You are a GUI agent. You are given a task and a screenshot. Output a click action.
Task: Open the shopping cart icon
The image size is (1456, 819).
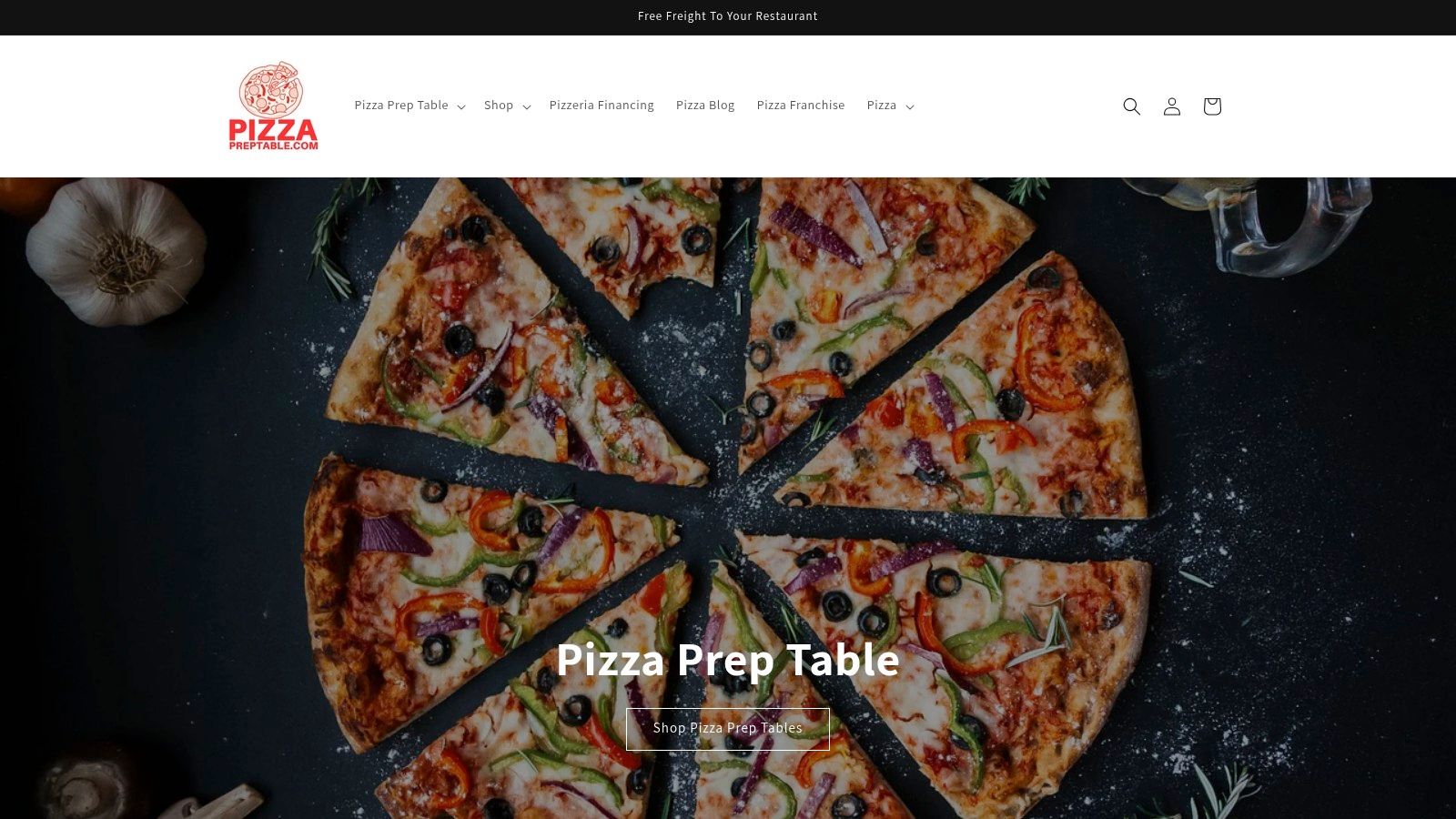coord(1212,106)
